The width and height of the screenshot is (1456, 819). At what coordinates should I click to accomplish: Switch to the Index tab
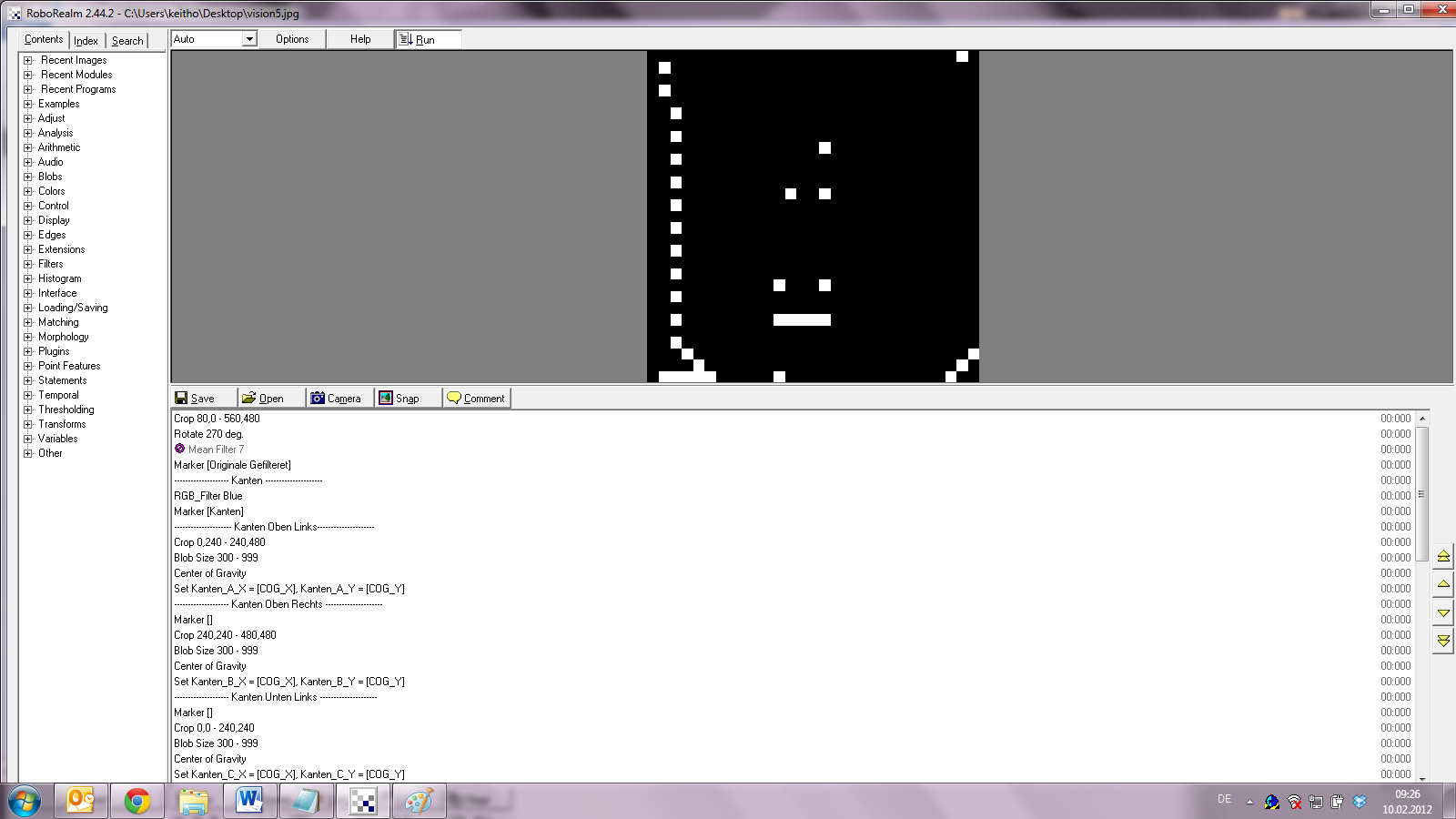point(86,41)
